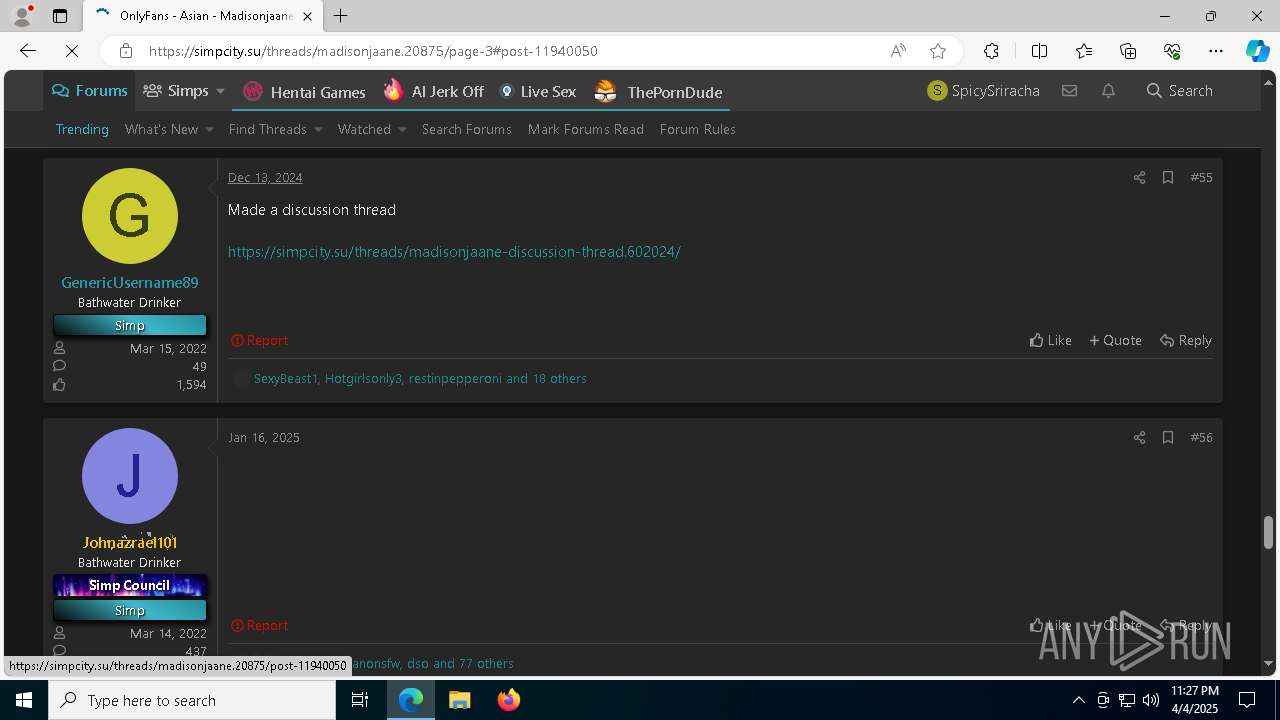Expand the Watched dropdown arrow

(x=402, y=129)
